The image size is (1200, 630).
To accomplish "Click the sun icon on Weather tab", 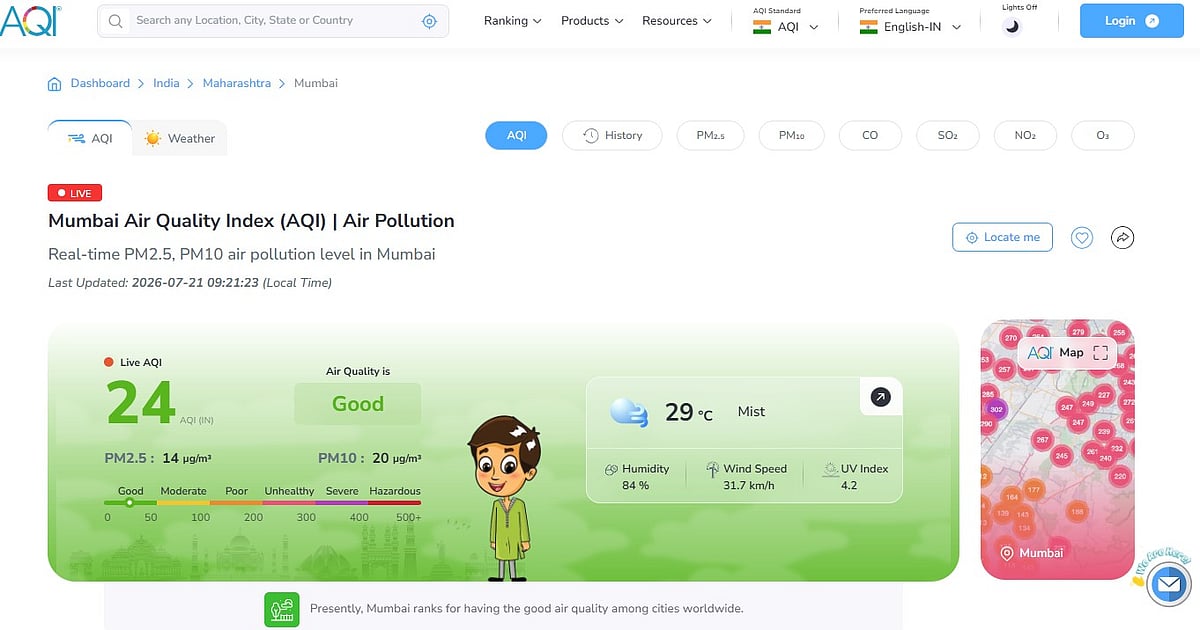I will click(x=152, y=139).
